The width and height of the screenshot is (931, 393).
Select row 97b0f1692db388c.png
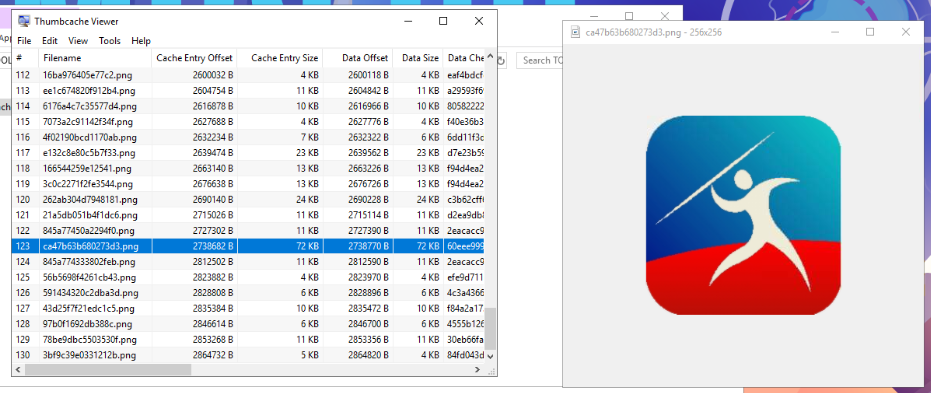(248, 324)
